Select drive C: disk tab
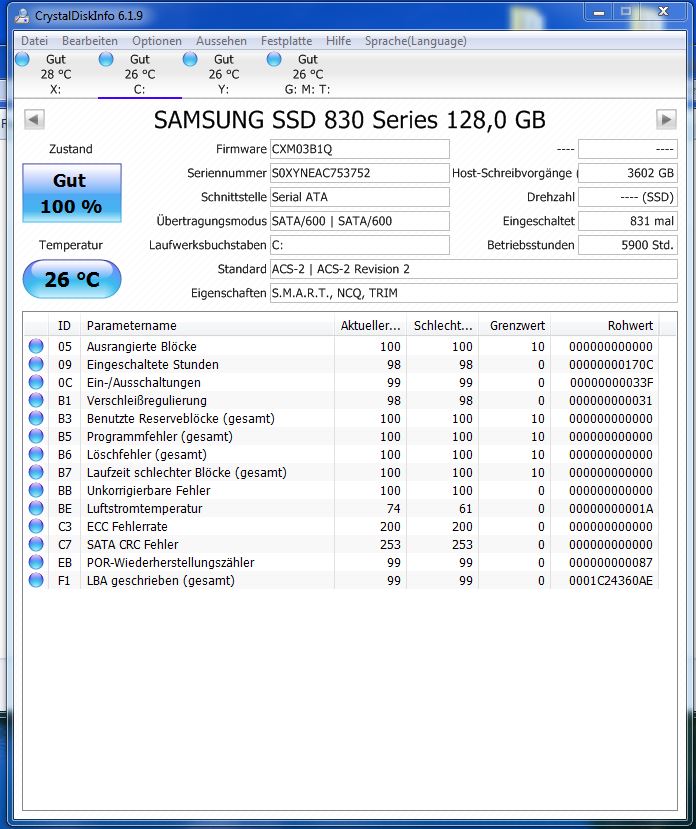Viewport: 696px width, 829px height. pyautogui.click(x=140, y=74)
